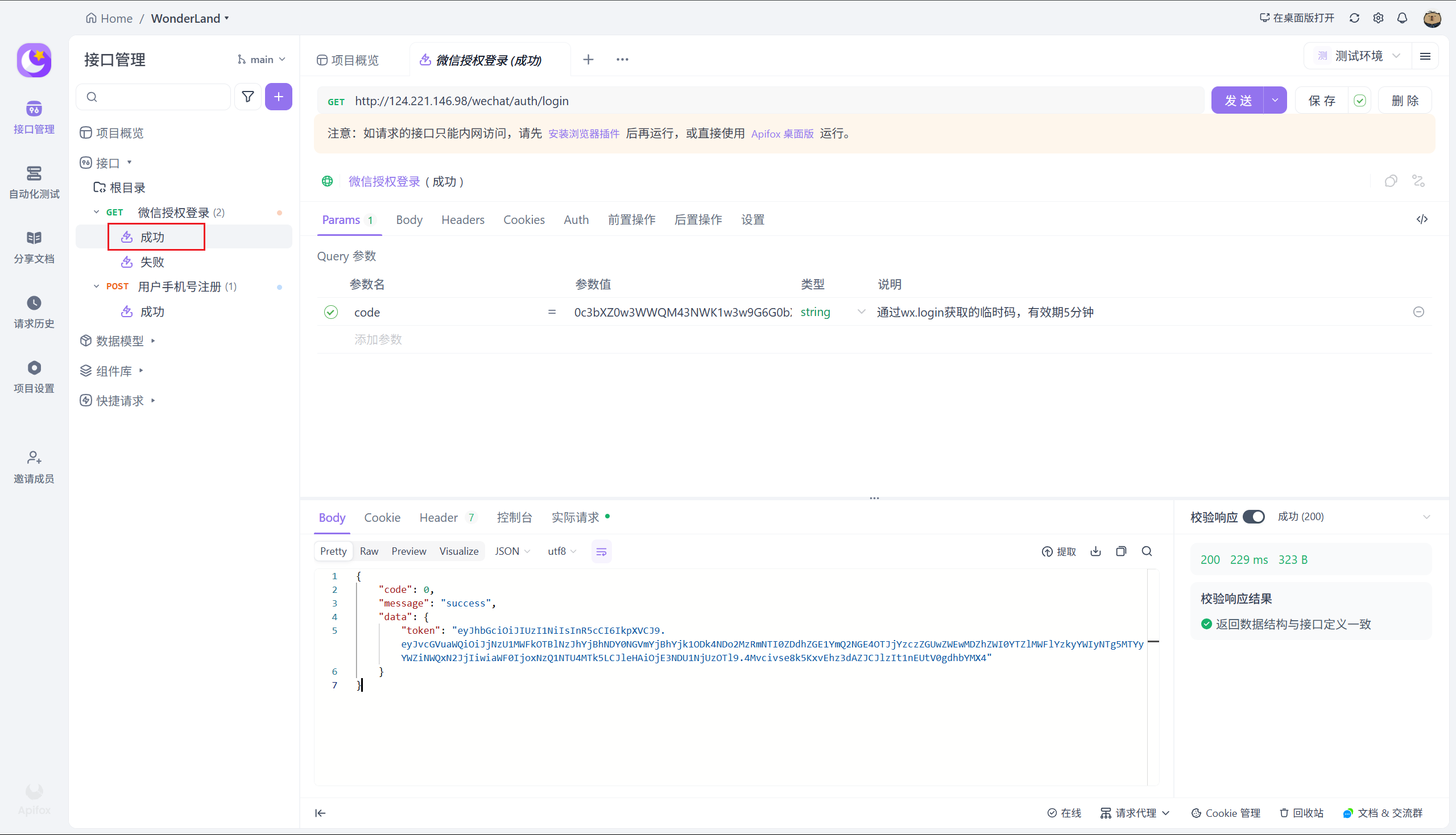This screenshot has height=835, width=1456.
Task: Click the refresh icon in top bar
Action: [1354, 18]
